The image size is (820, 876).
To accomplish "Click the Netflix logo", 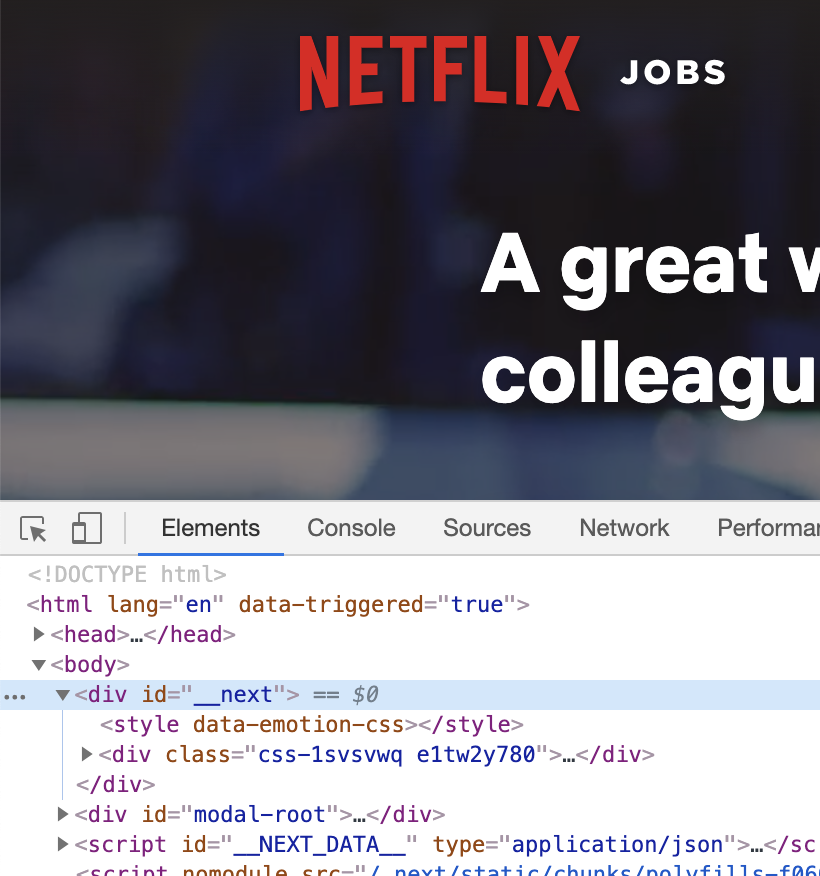I will point(440,73).
